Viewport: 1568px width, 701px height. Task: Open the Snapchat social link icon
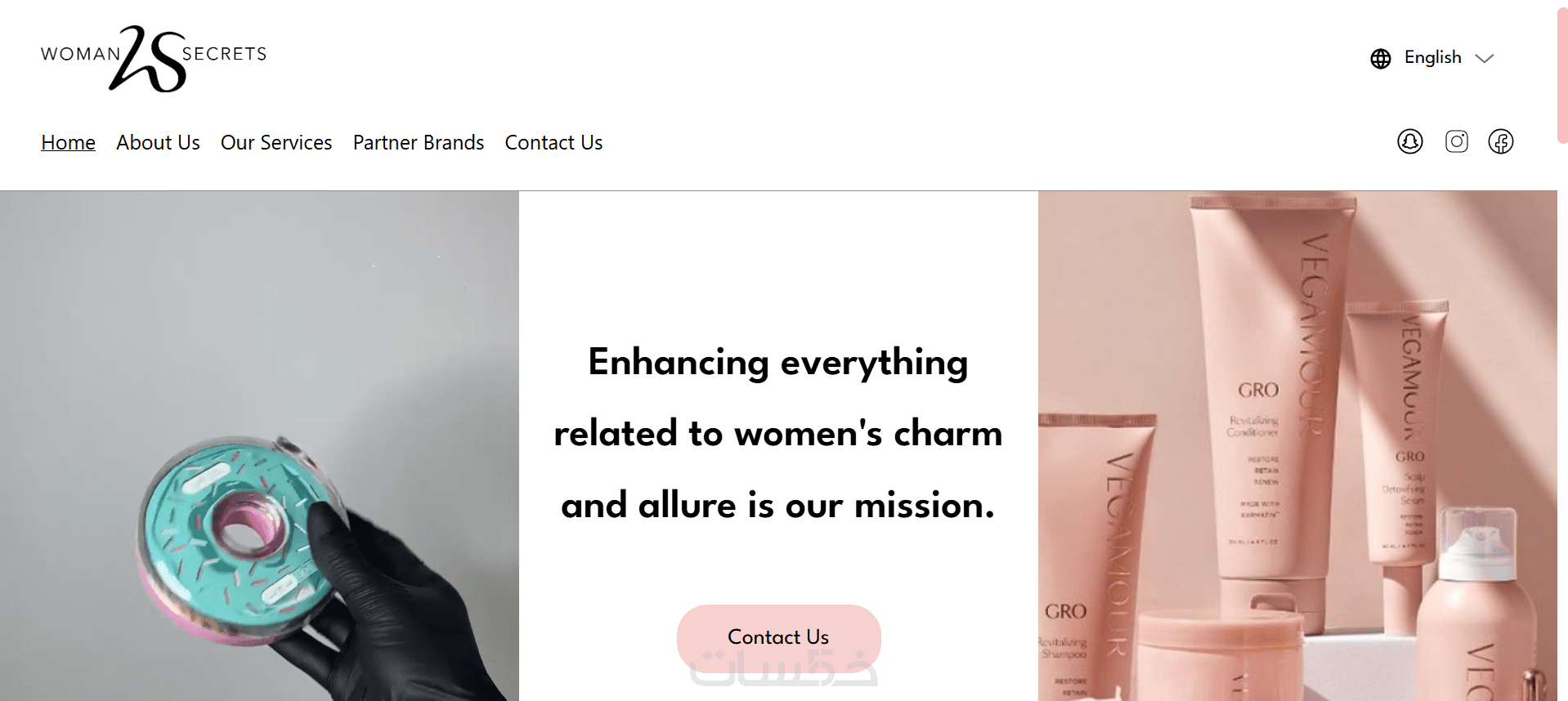(1409, 141)
